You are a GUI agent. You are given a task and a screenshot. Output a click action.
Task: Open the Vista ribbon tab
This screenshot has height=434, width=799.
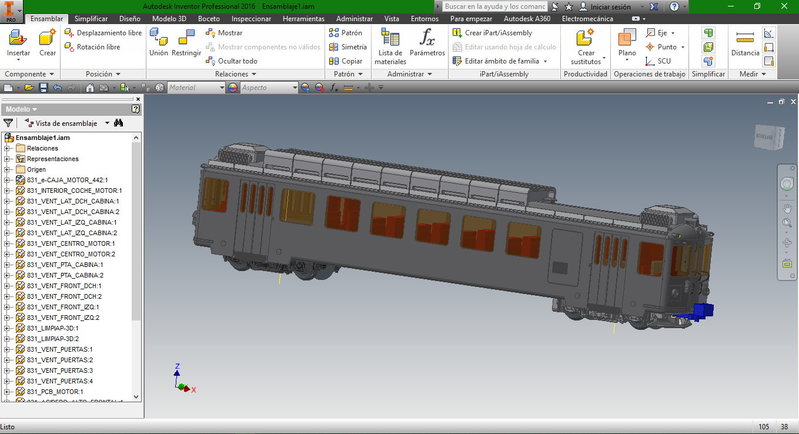click(391, 18)
